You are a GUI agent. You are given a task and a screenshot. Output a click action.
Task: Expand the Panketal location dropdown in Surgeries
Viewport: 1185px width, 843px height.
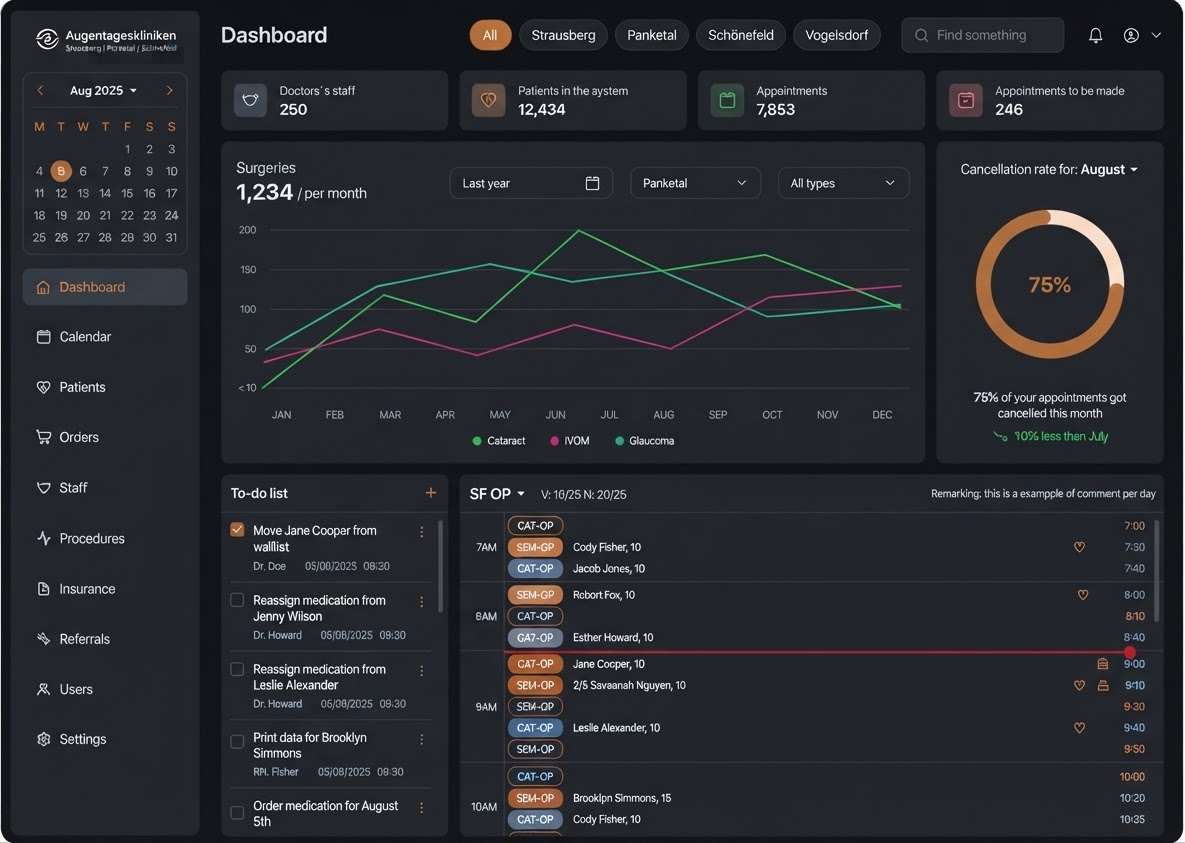pyautogui.click(x=695, y=183)
